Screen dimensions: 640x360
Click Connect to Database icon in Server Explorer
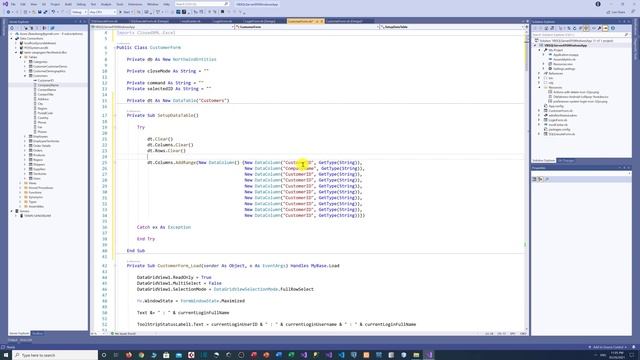pos(26,28)
